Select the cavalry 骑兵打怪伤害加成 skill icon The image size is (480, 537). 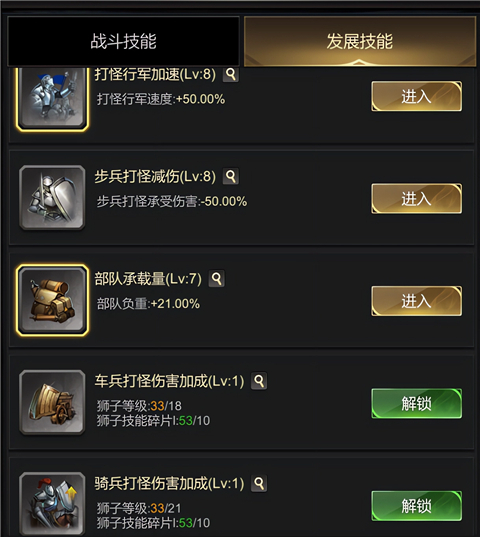(52, 503)
